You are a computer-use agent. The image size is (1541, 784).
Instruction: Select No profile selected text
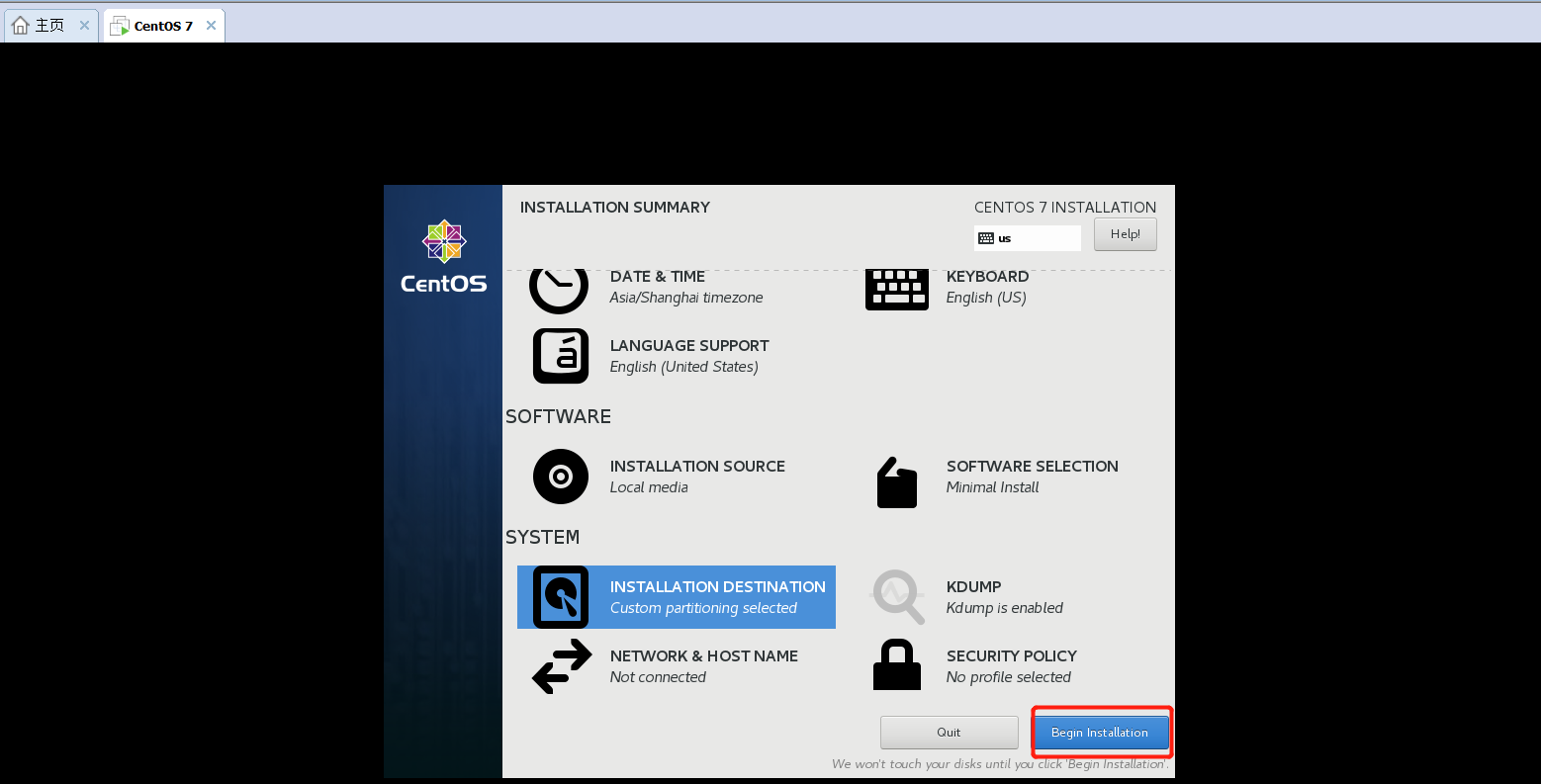click(x=1009, y=677)
